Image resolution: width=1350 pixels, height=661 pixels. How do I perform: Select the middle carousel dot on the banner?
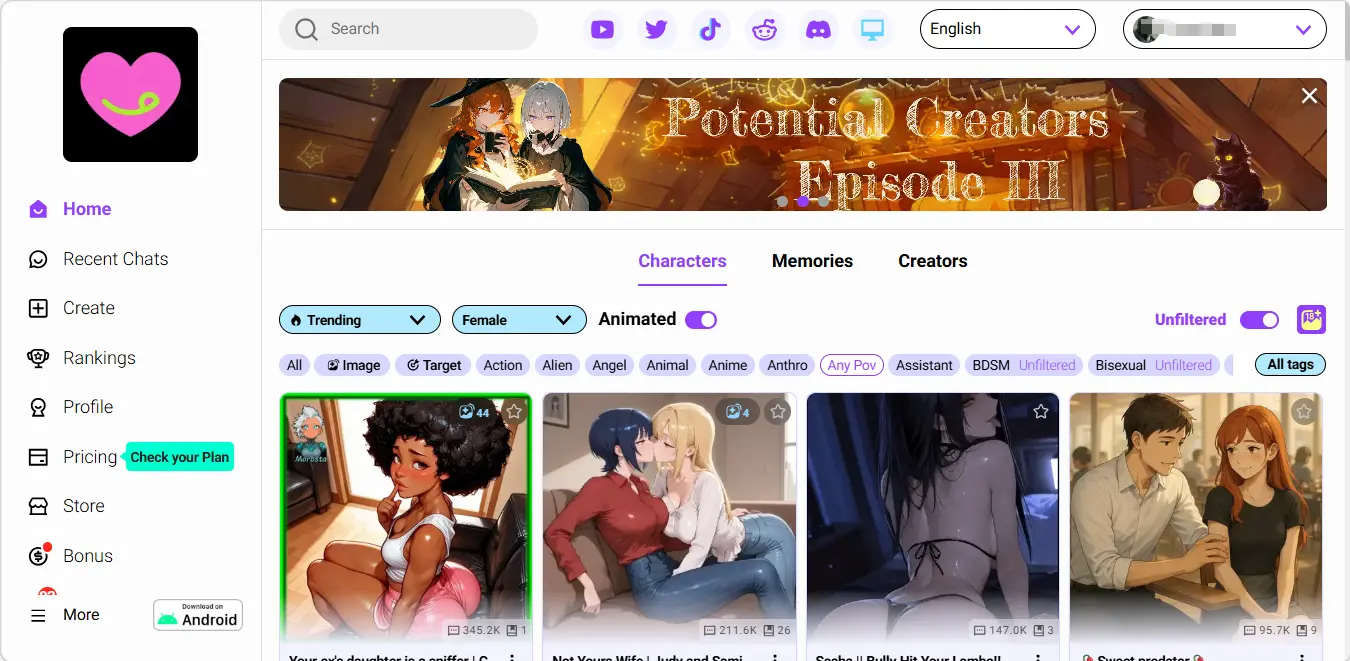pyautogui.click(x=803, y=201)
